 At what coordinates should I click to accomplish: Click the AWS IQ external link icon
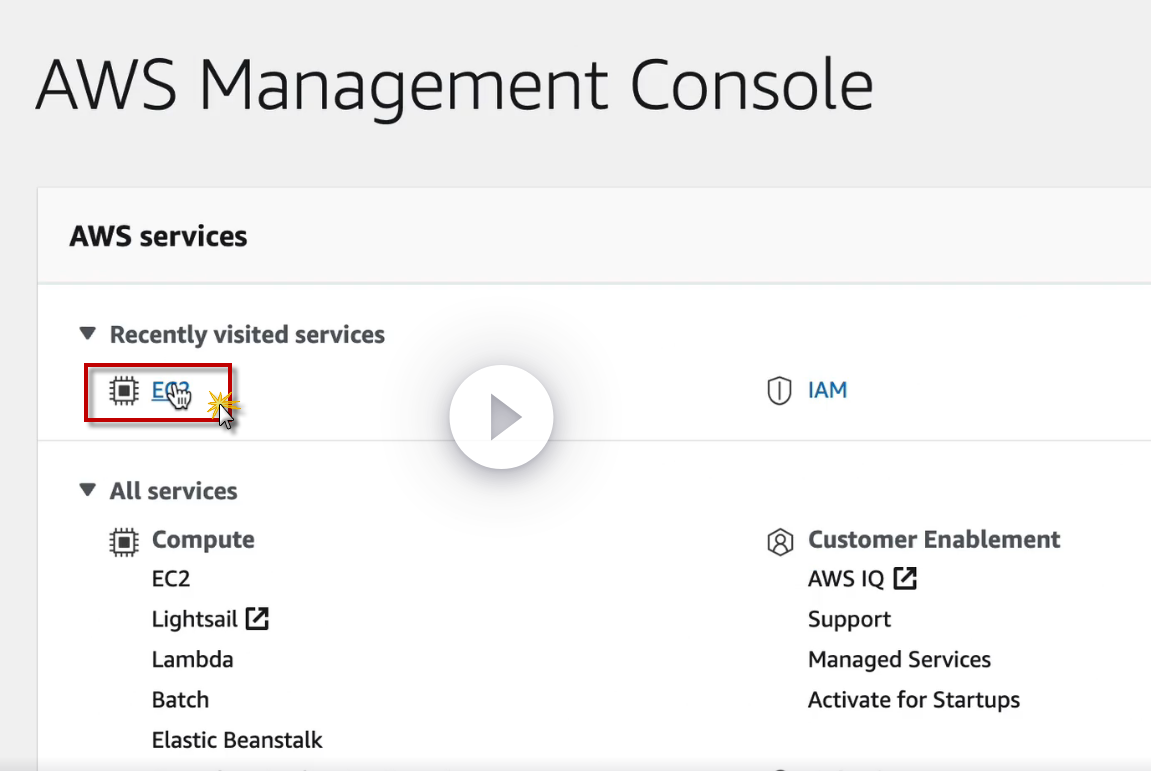click(905, 578)
